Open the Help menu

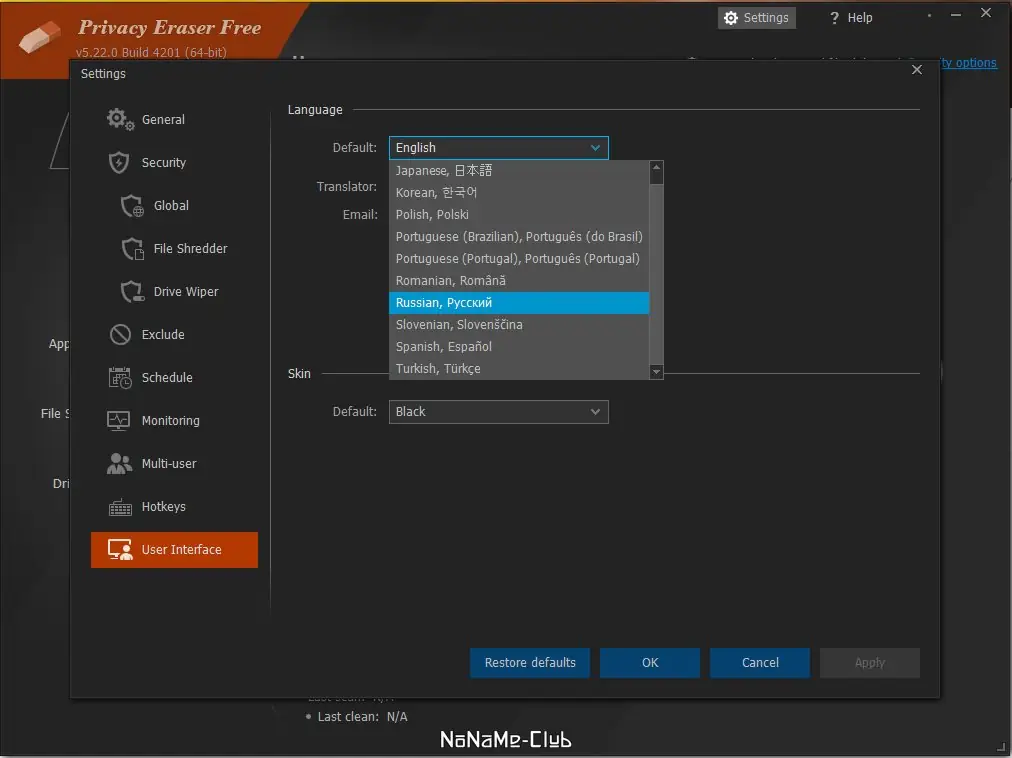pos(849,17)
